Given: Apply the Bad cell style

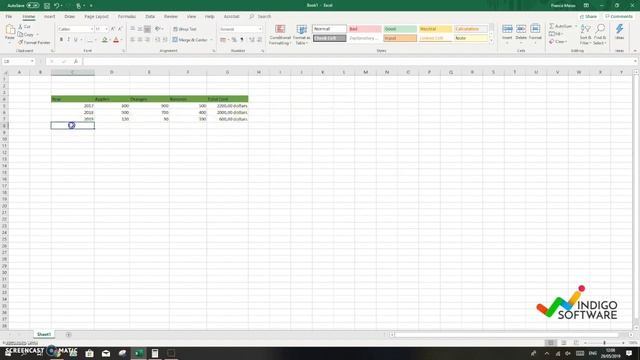Looking at the screenshot, I should click(x=365, y=29).
